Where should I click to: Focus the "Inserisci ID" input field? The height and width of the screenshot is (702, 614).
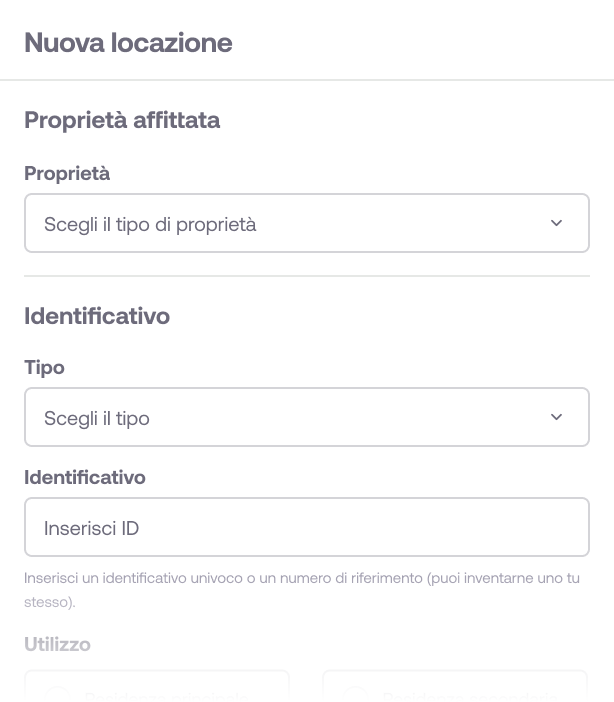coord(306,527)
